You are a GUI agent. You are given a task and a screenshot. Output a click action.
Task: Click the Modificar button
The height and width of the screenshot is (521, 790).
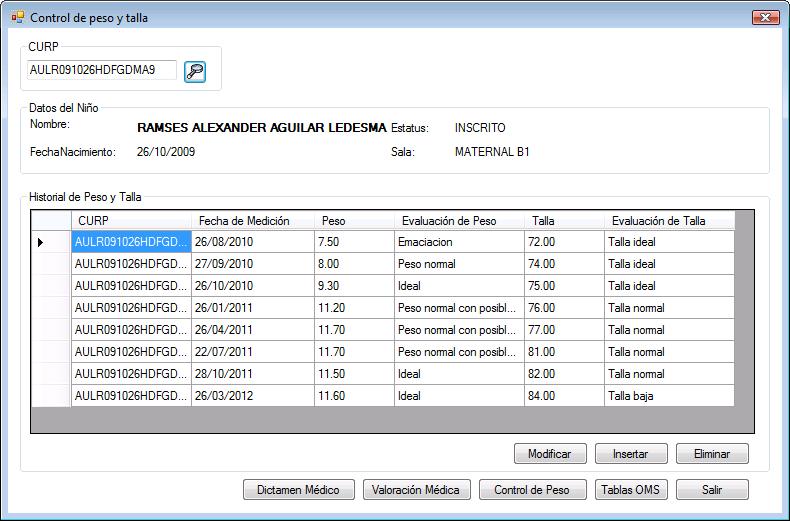(550, 453)
